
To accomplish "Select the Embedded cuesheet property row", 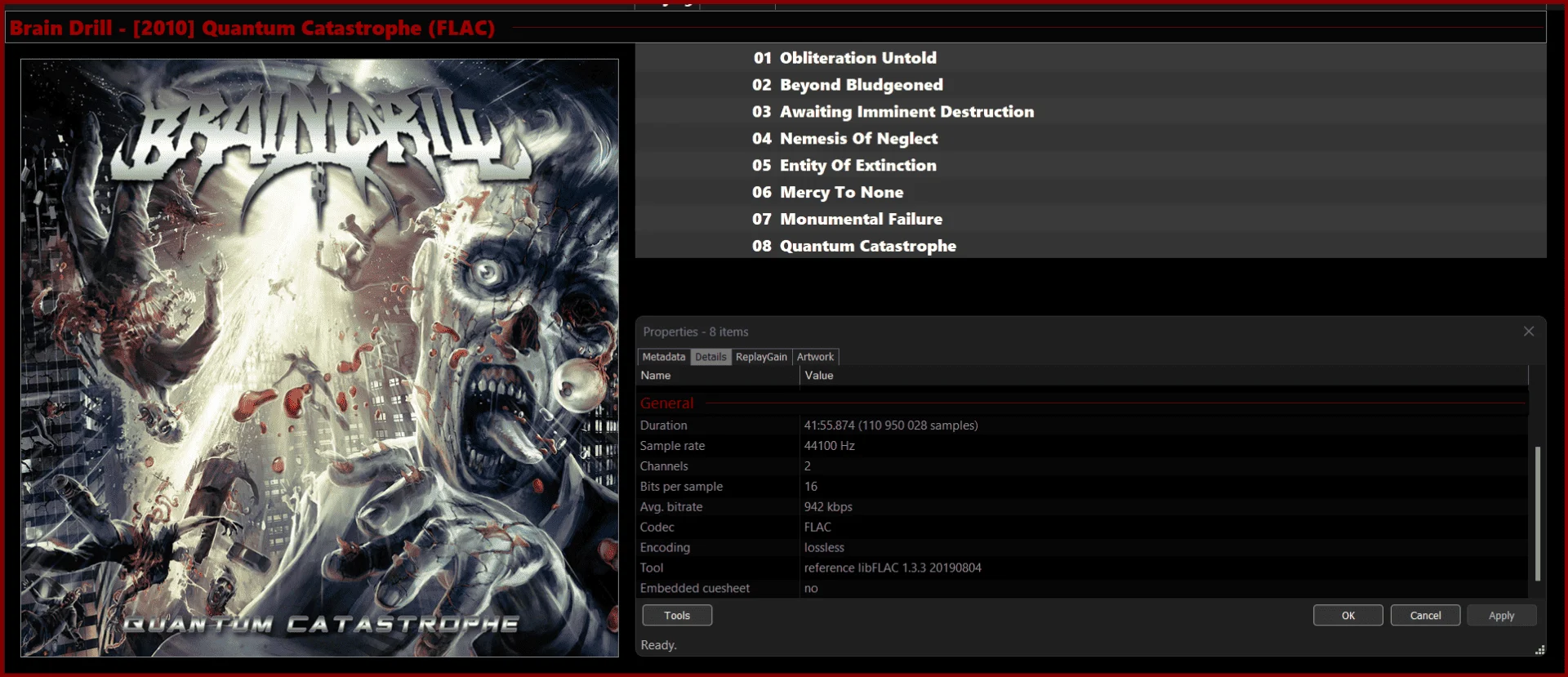I will click(1082, 589).
